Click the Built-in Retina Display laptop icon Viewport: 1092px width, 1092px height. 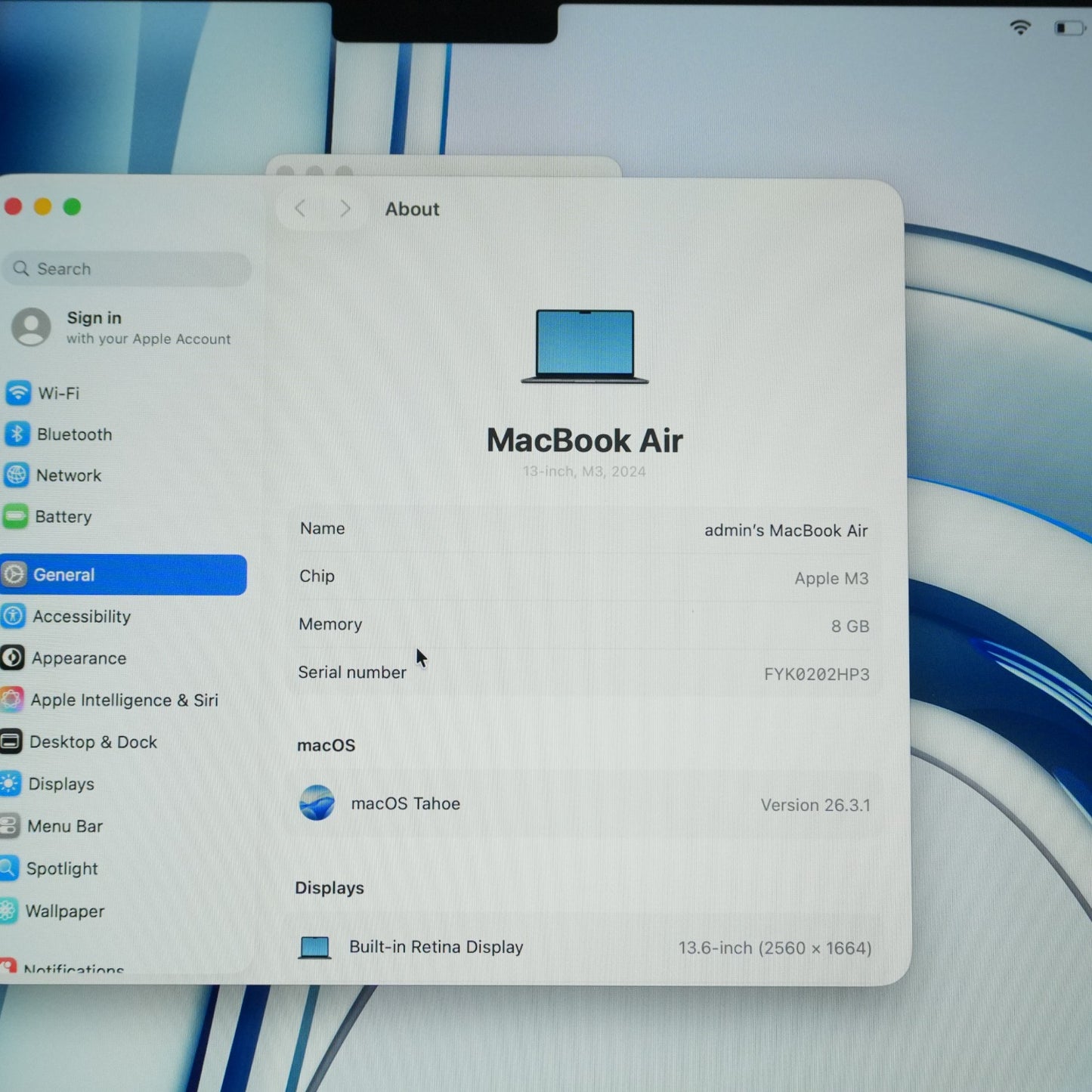(x=314, y=947)
